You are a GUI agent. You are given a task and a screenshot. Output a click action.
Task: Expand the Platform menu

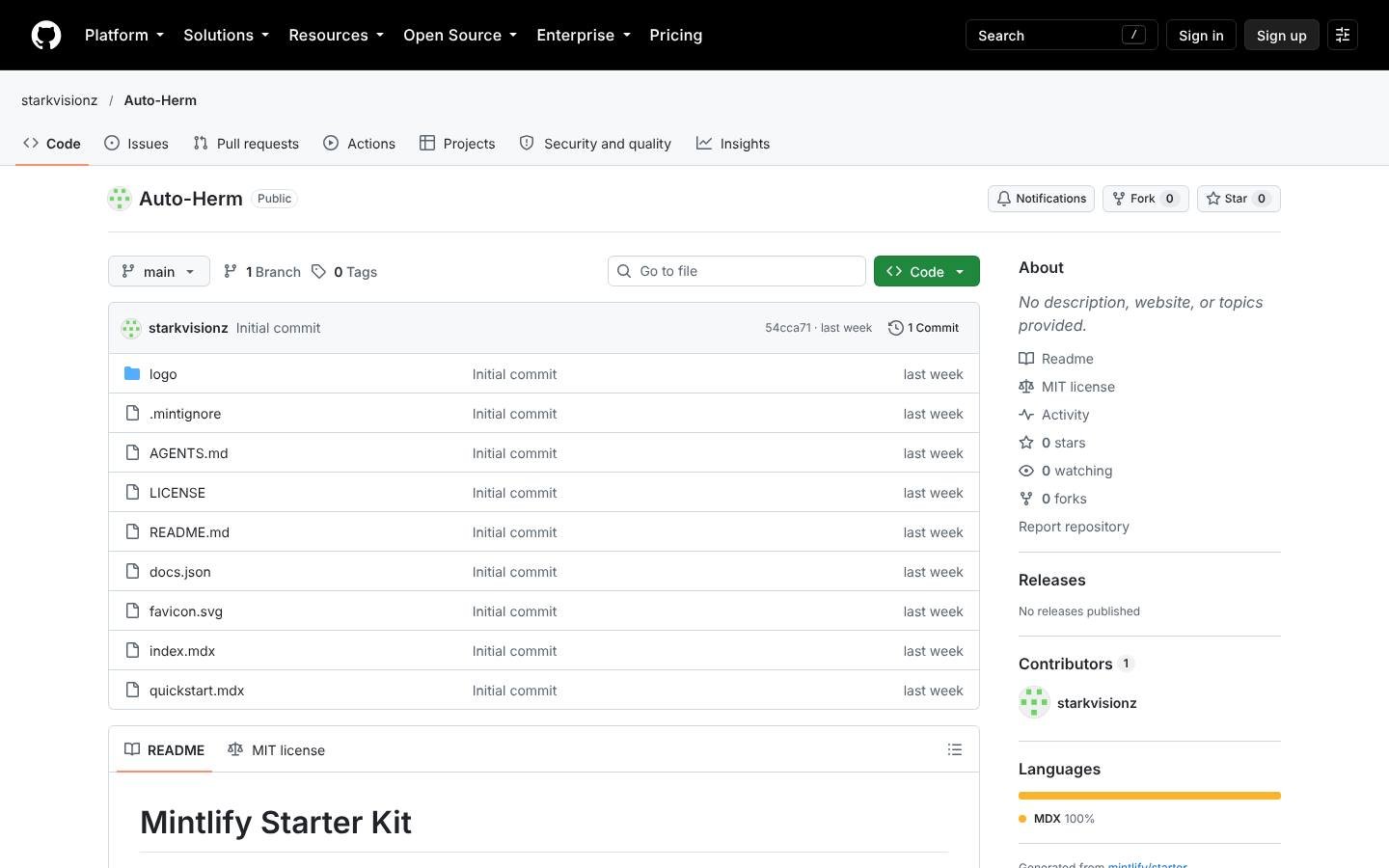[124, 35]
